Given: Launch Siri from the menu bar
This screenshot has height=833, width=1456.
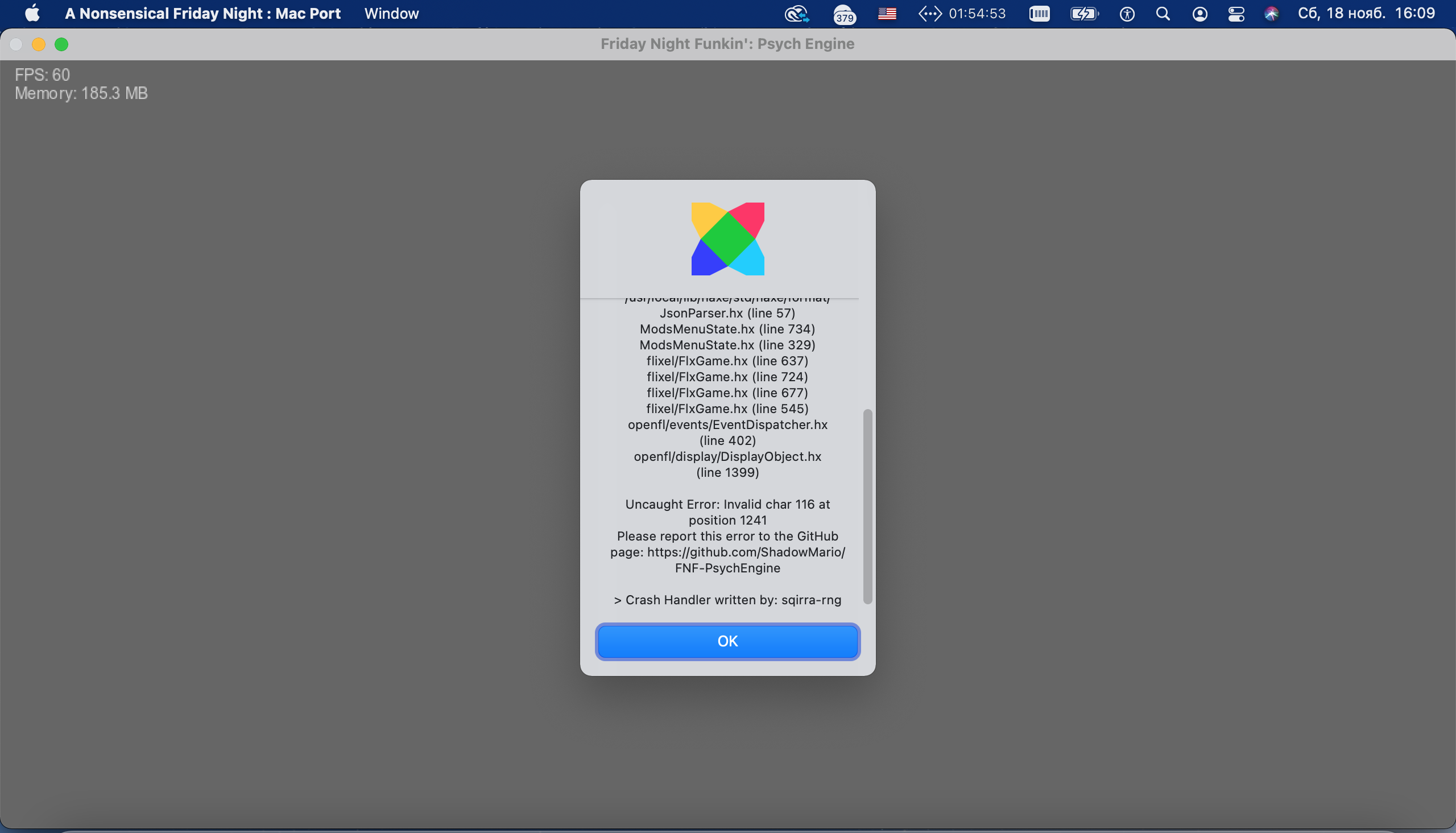Looking at the screenshot, I should [1272, 13].
